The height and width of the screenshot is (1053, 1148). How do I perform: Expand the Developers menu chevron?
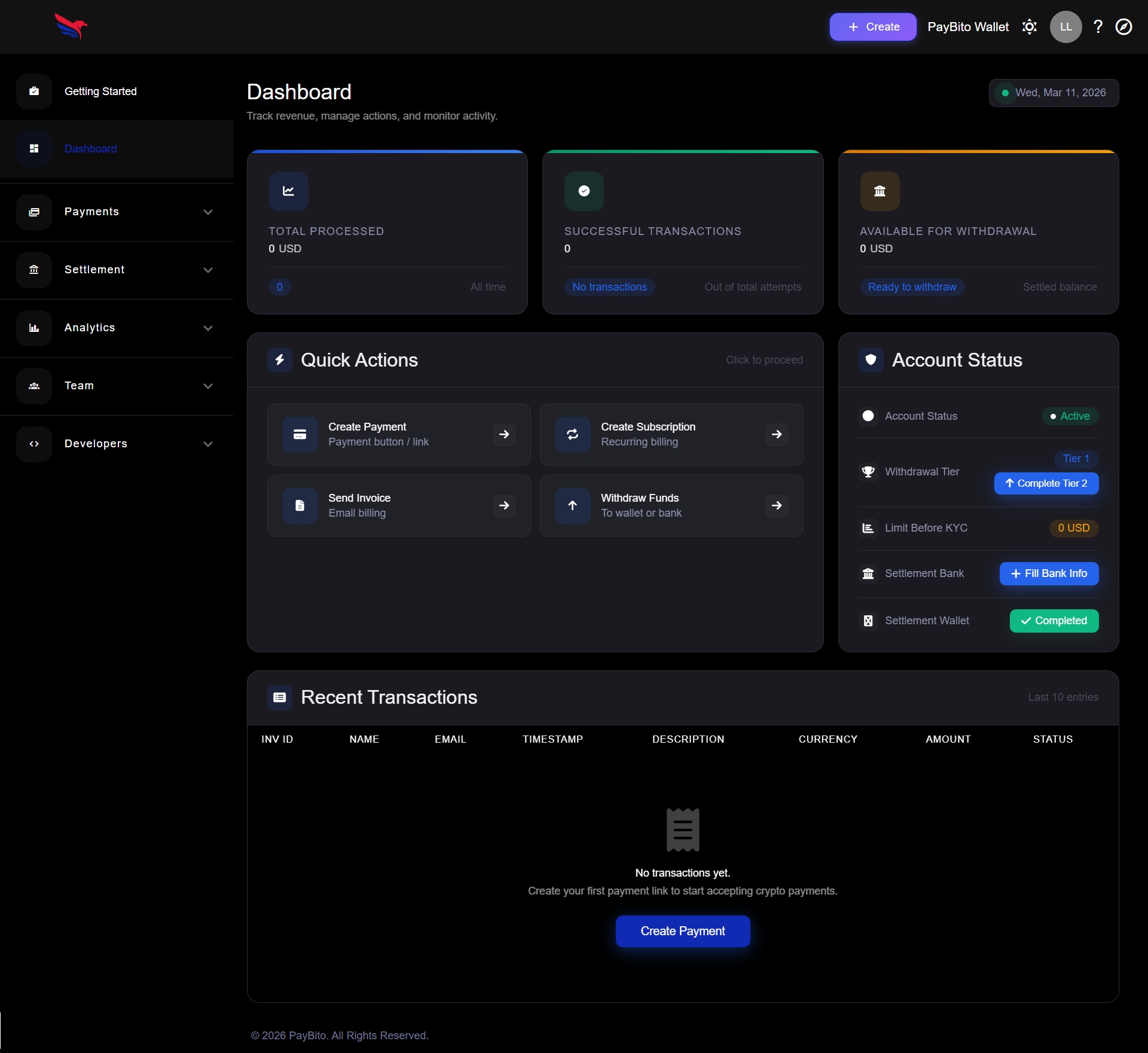(x=208, y=444)
